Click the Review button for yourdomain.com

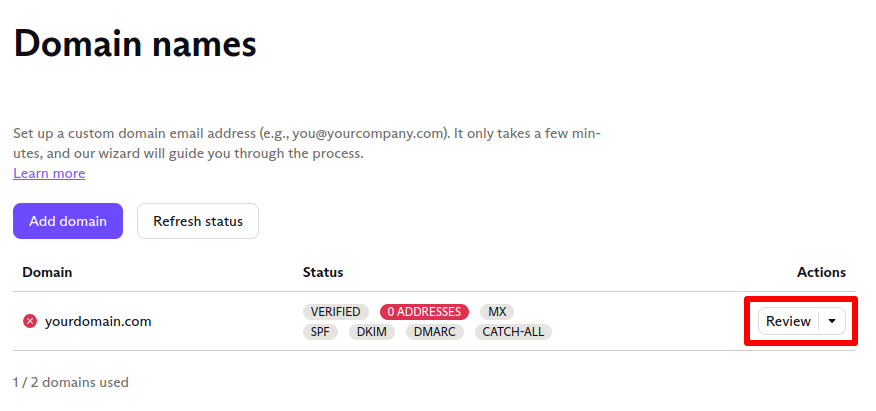pos(788,321)
